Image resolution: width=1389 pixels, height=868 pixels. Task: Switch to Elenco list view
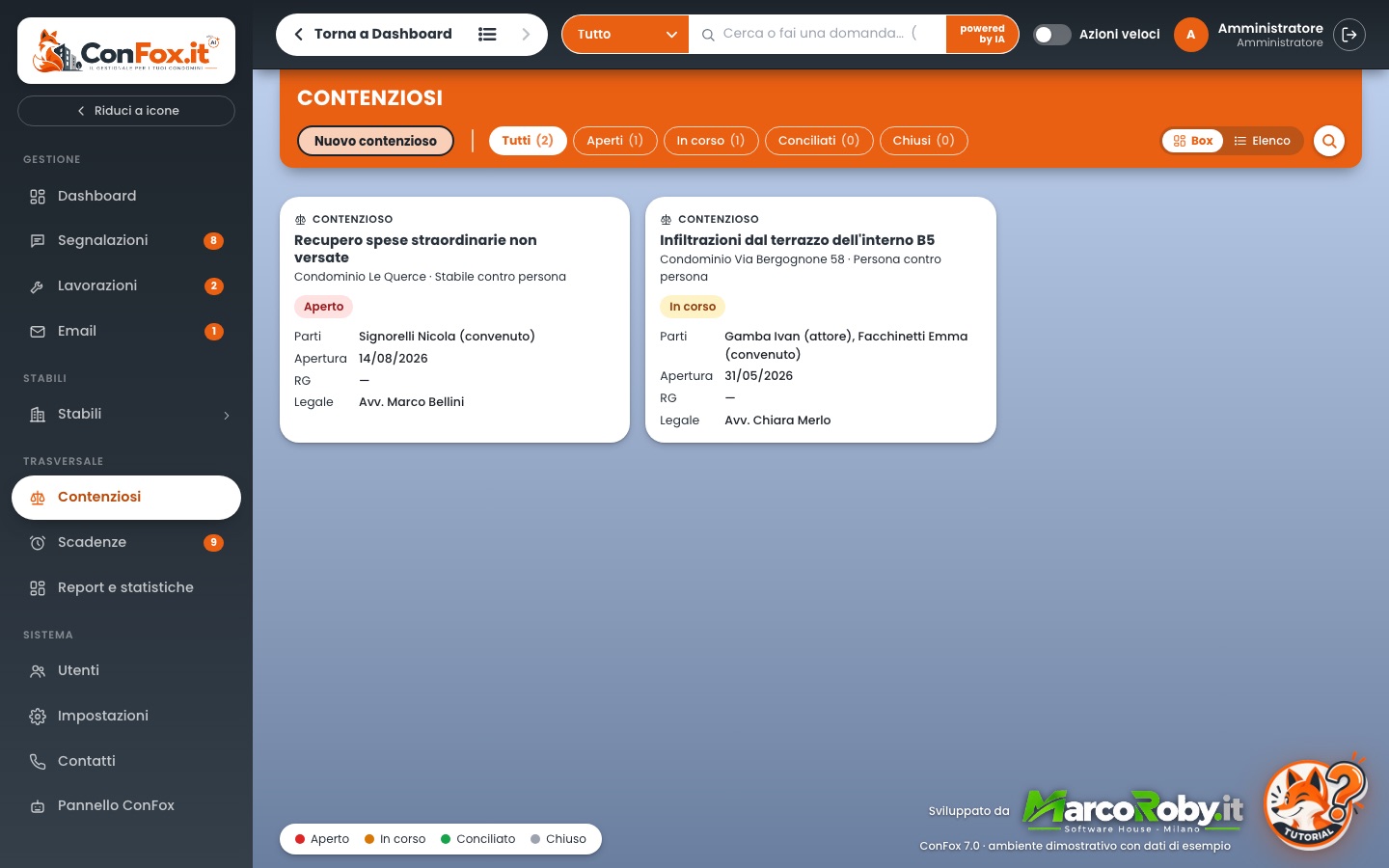1262,141
